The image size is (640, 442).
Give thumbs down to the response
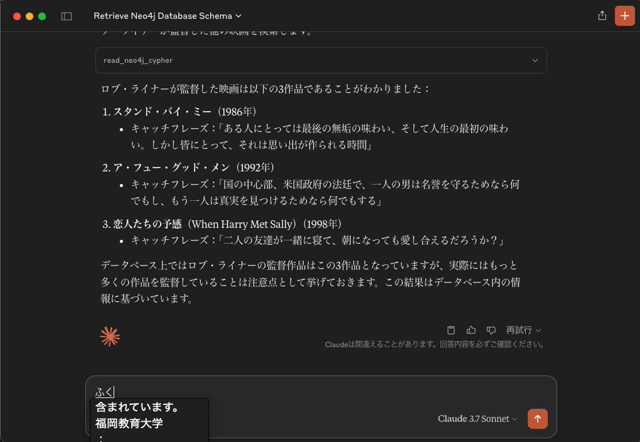(x=491, y=330)
